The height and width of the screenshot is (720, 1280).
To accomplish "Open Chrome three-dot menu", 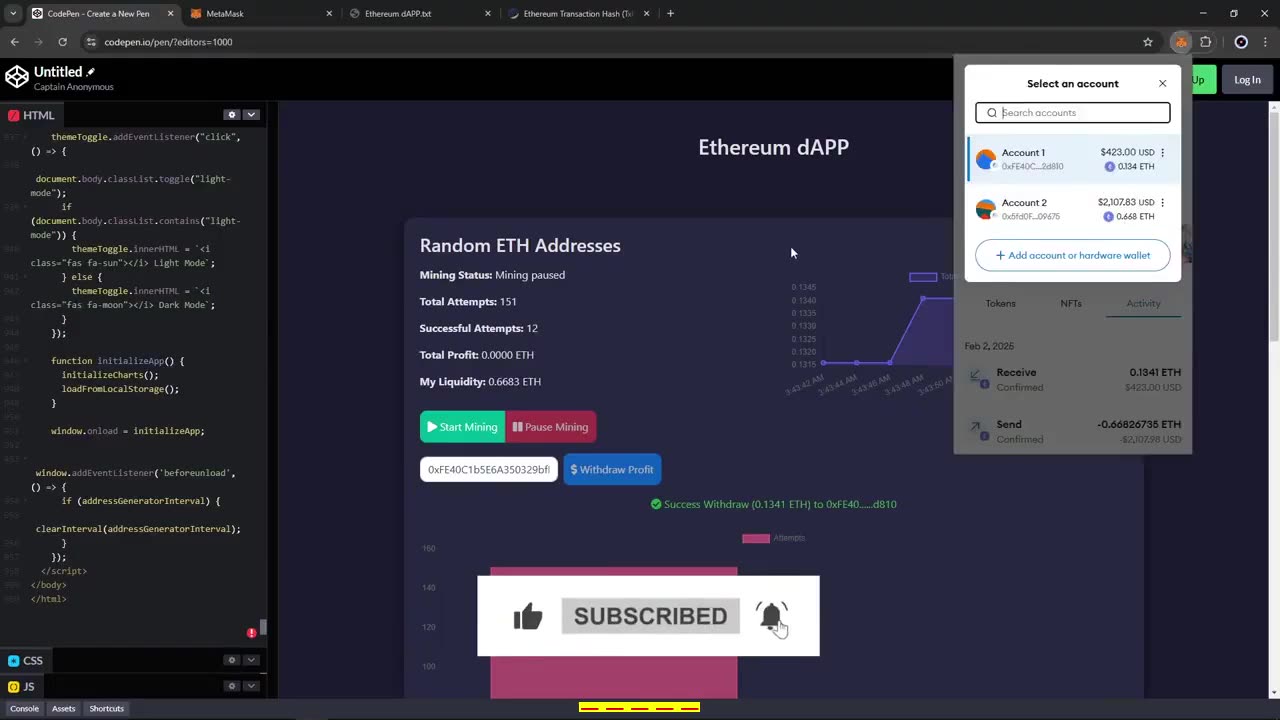I will click(x=1266, y=42).
